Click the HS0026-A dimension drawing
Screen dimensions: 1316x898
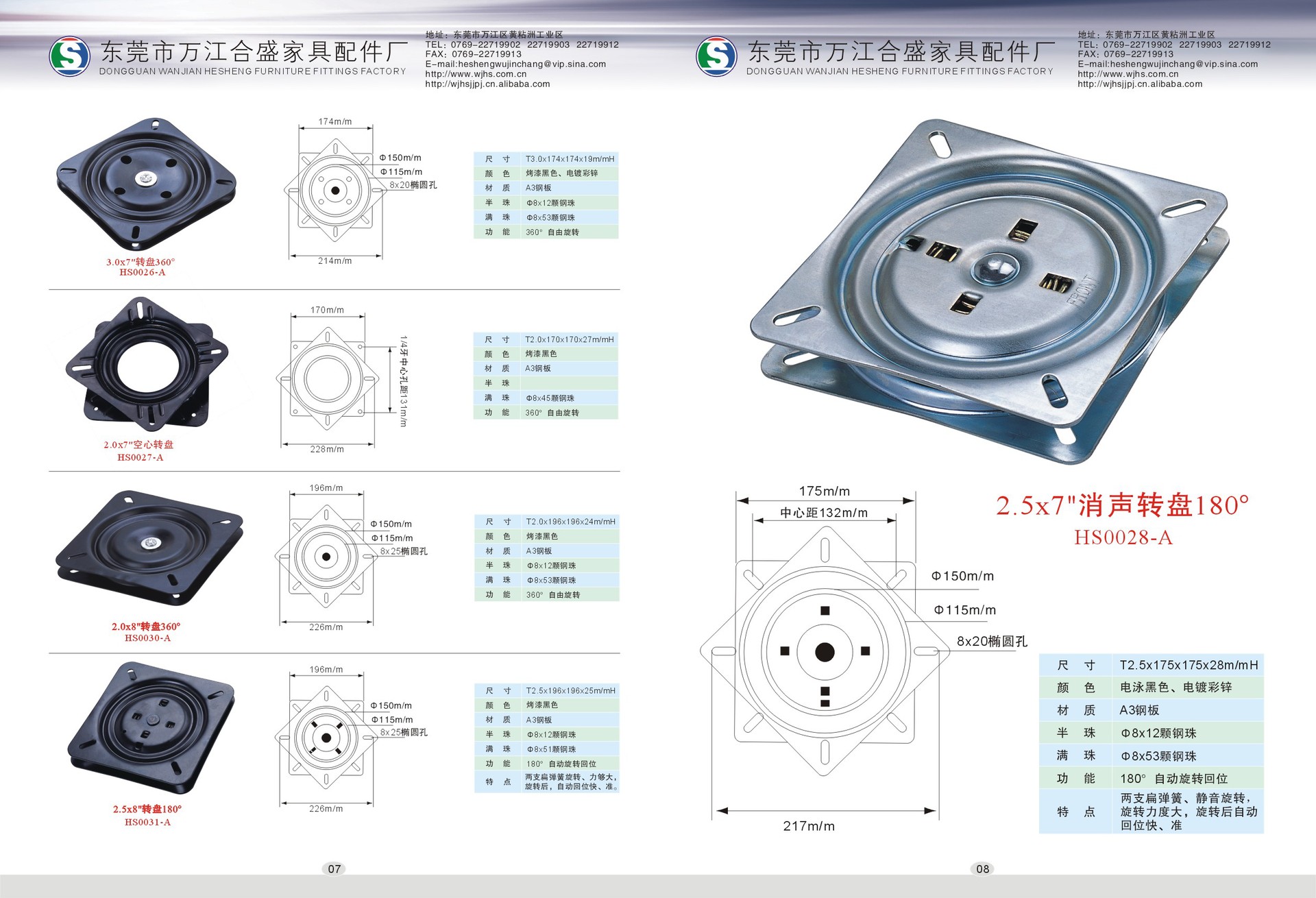(335, 191)
